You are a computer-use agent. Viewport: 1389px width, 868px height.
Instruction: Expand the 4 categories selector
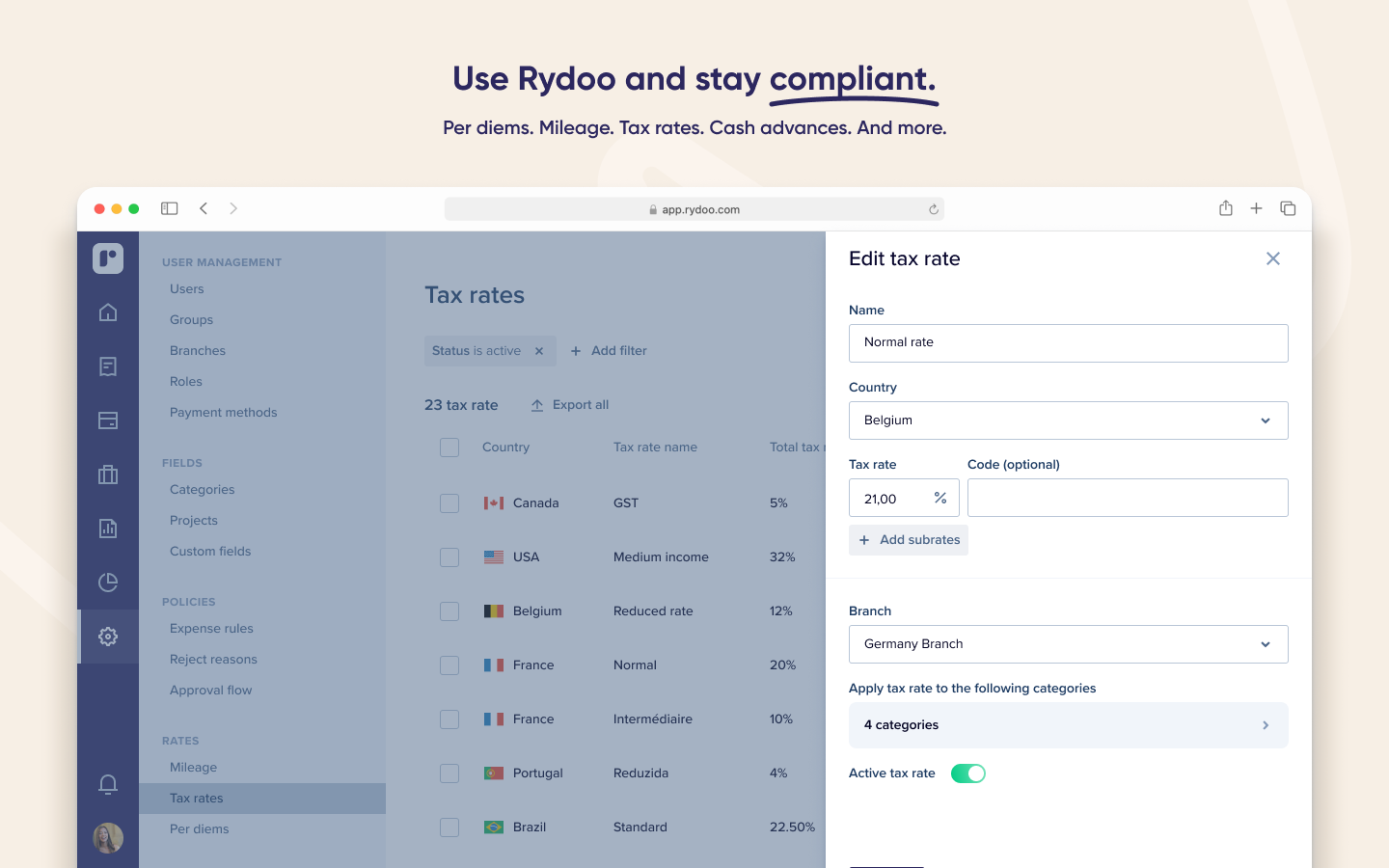tap(1069, 724)
